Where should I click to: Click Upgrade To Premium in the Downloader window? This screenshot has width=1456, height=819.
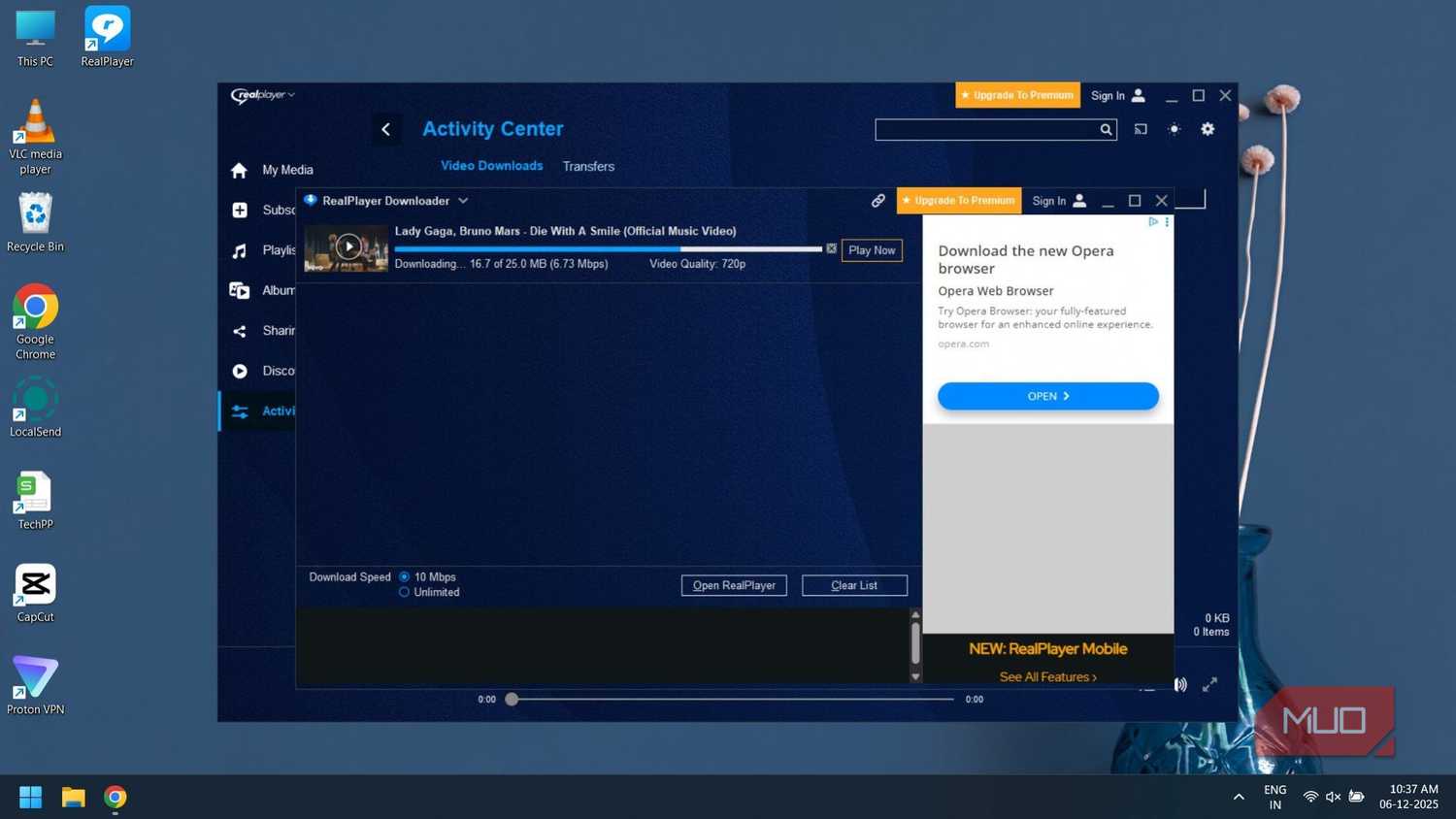[x=959, y=201]
